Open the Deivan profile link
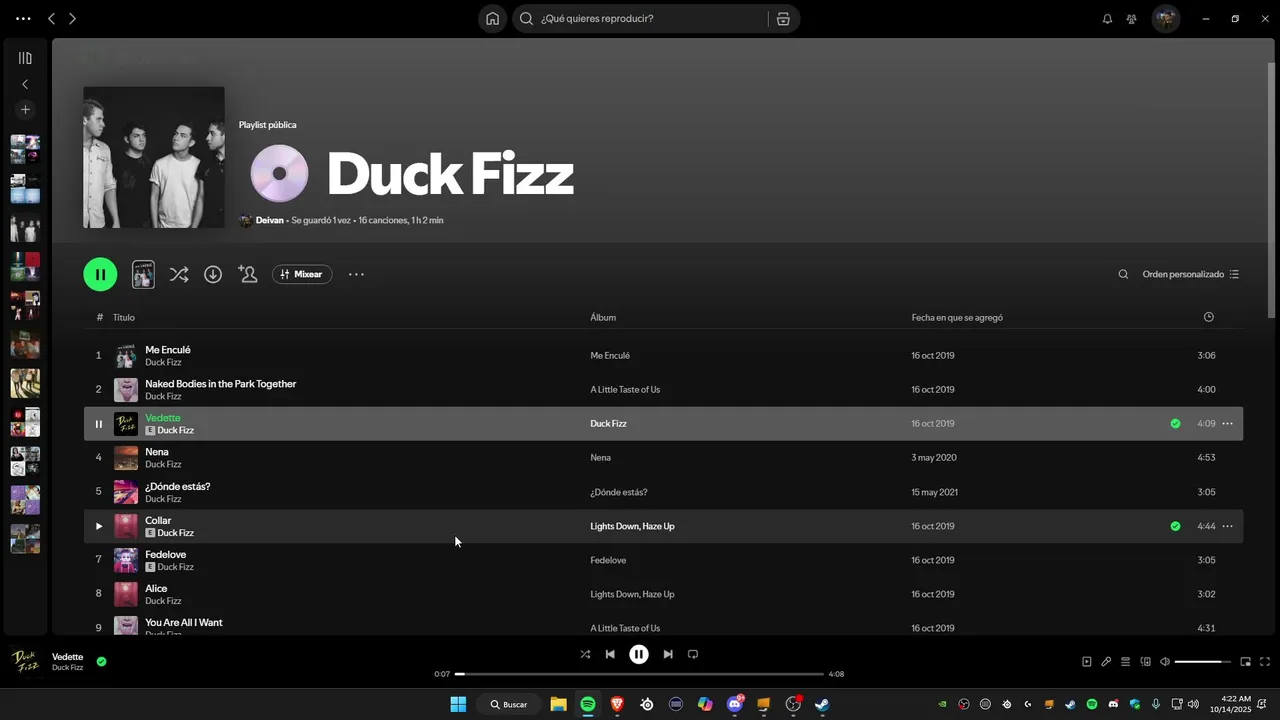Screen dimensions: 1280x720 [269, 220]
